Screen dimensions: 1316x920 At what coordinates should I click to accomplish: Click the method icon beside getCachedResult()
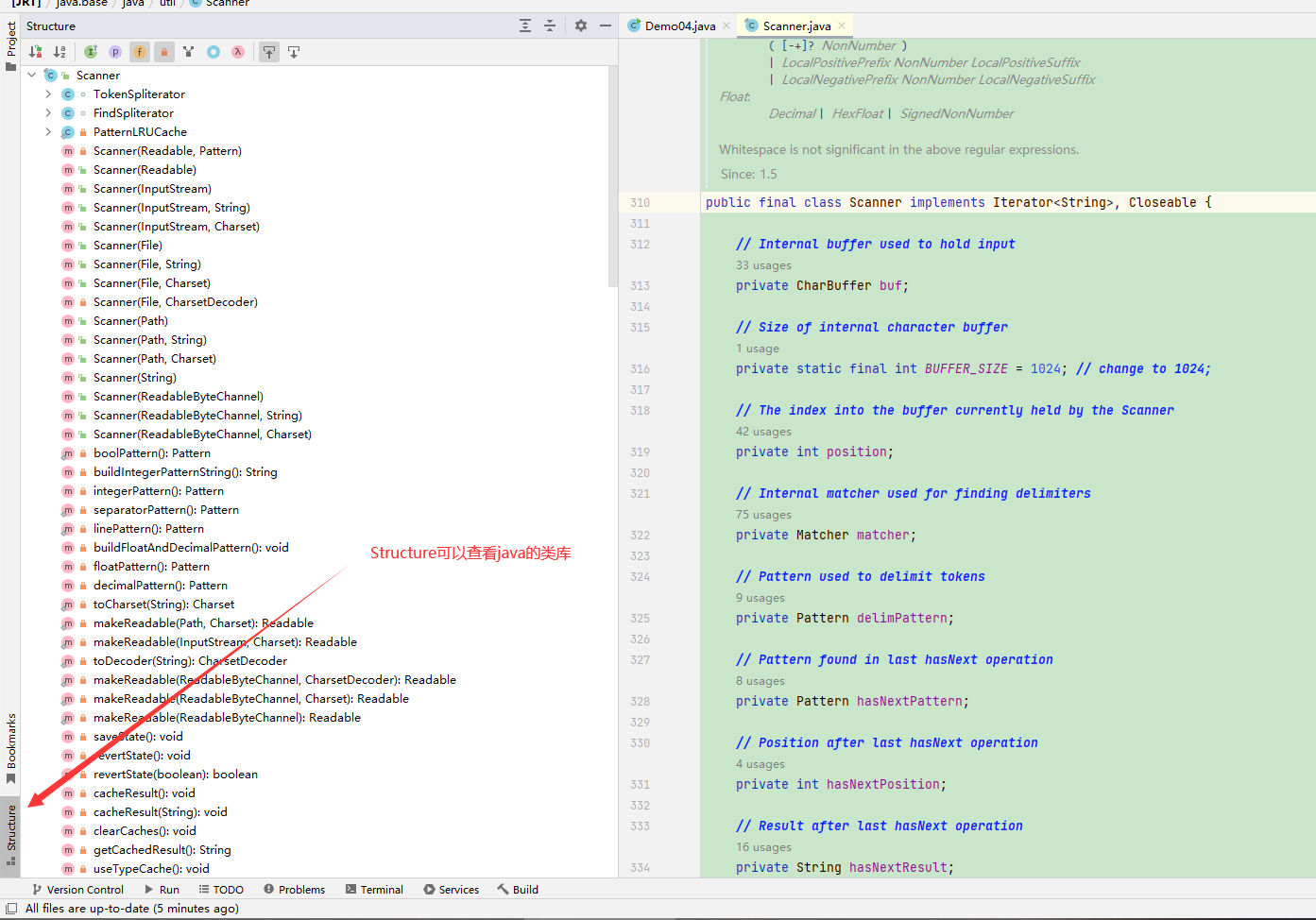point(68,849)
